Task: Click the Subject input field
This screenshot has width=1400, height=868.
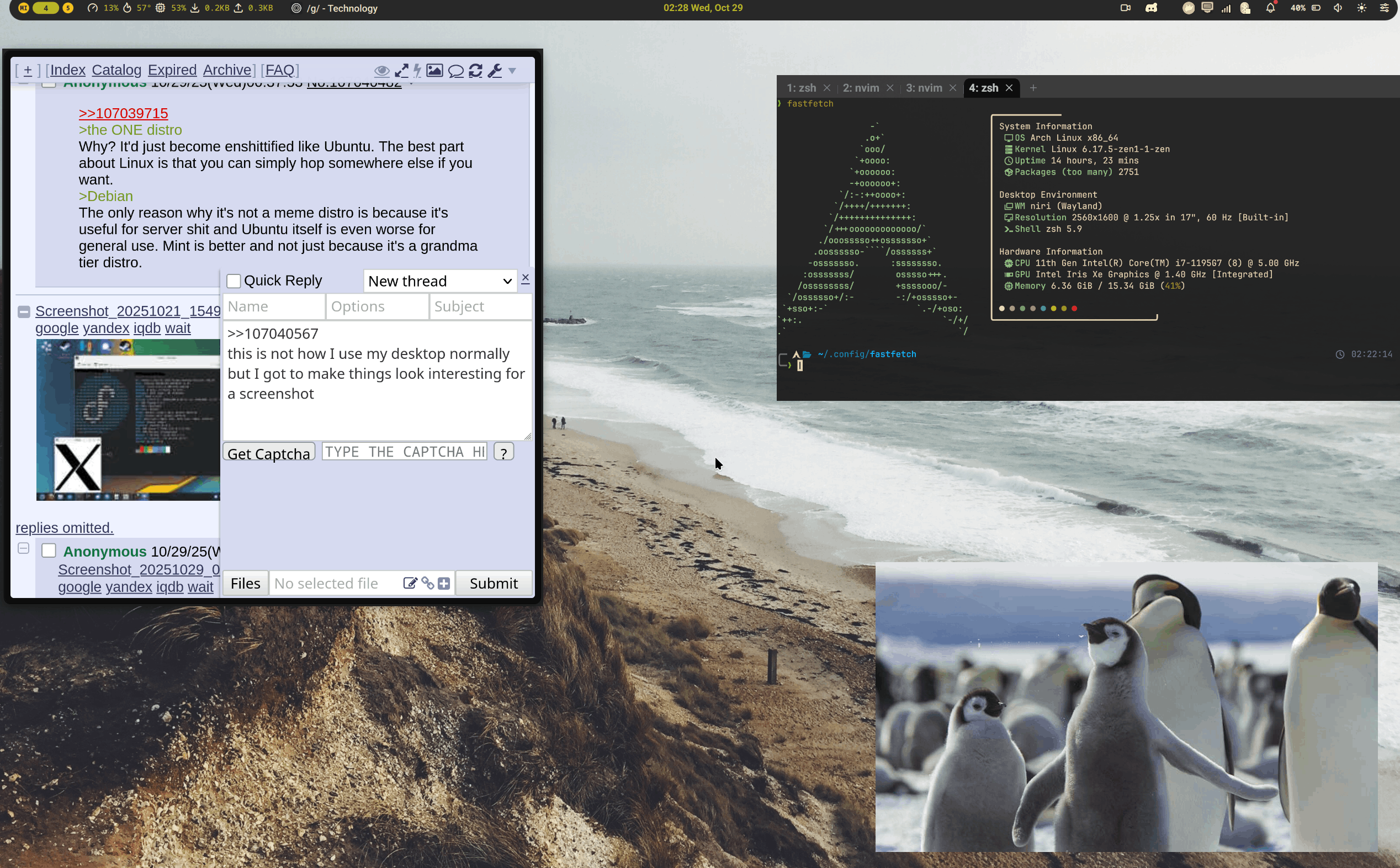Action: tap(480, 306)
